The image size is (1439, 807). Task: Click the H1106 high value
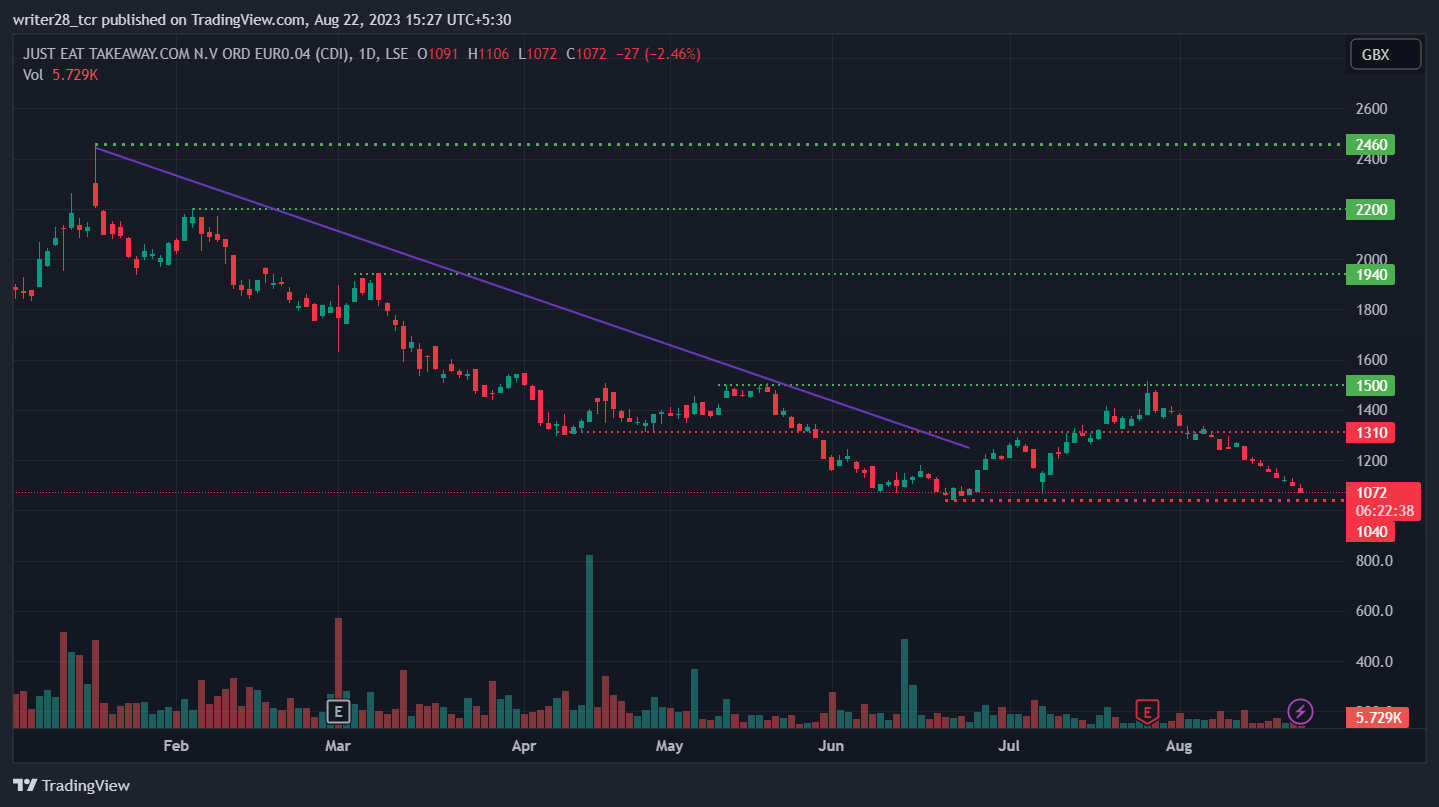[x=488, y=54]
